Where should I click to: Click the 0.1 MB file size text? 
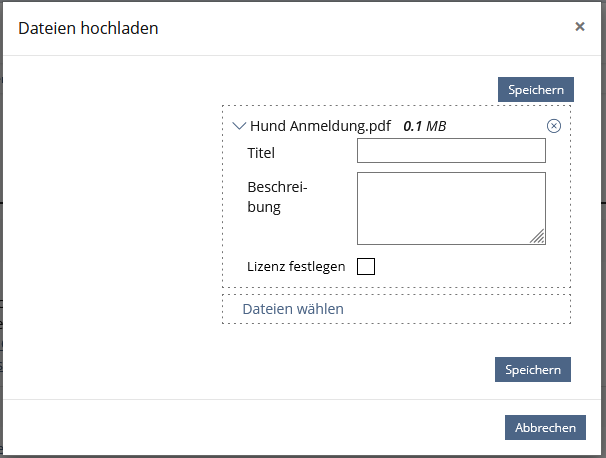click(424, 126)
